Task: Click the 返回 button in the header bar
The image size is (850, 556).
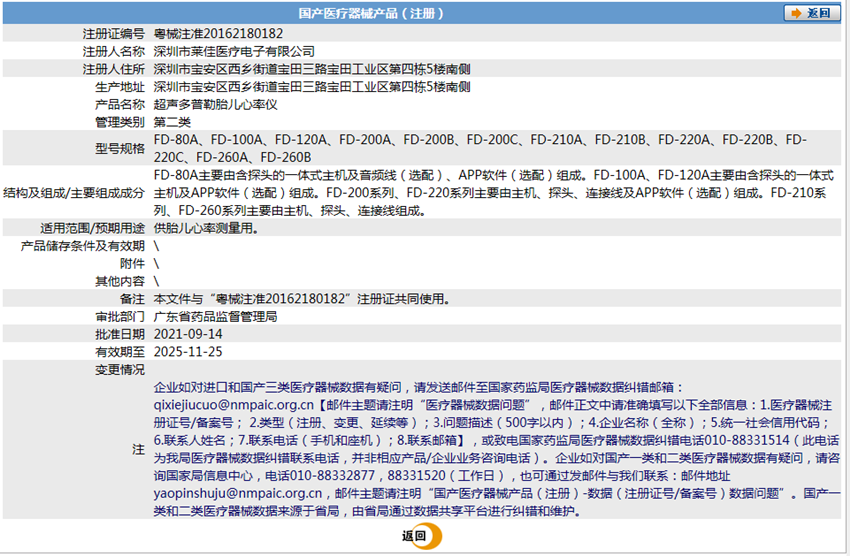Action: tap(812, 13)
